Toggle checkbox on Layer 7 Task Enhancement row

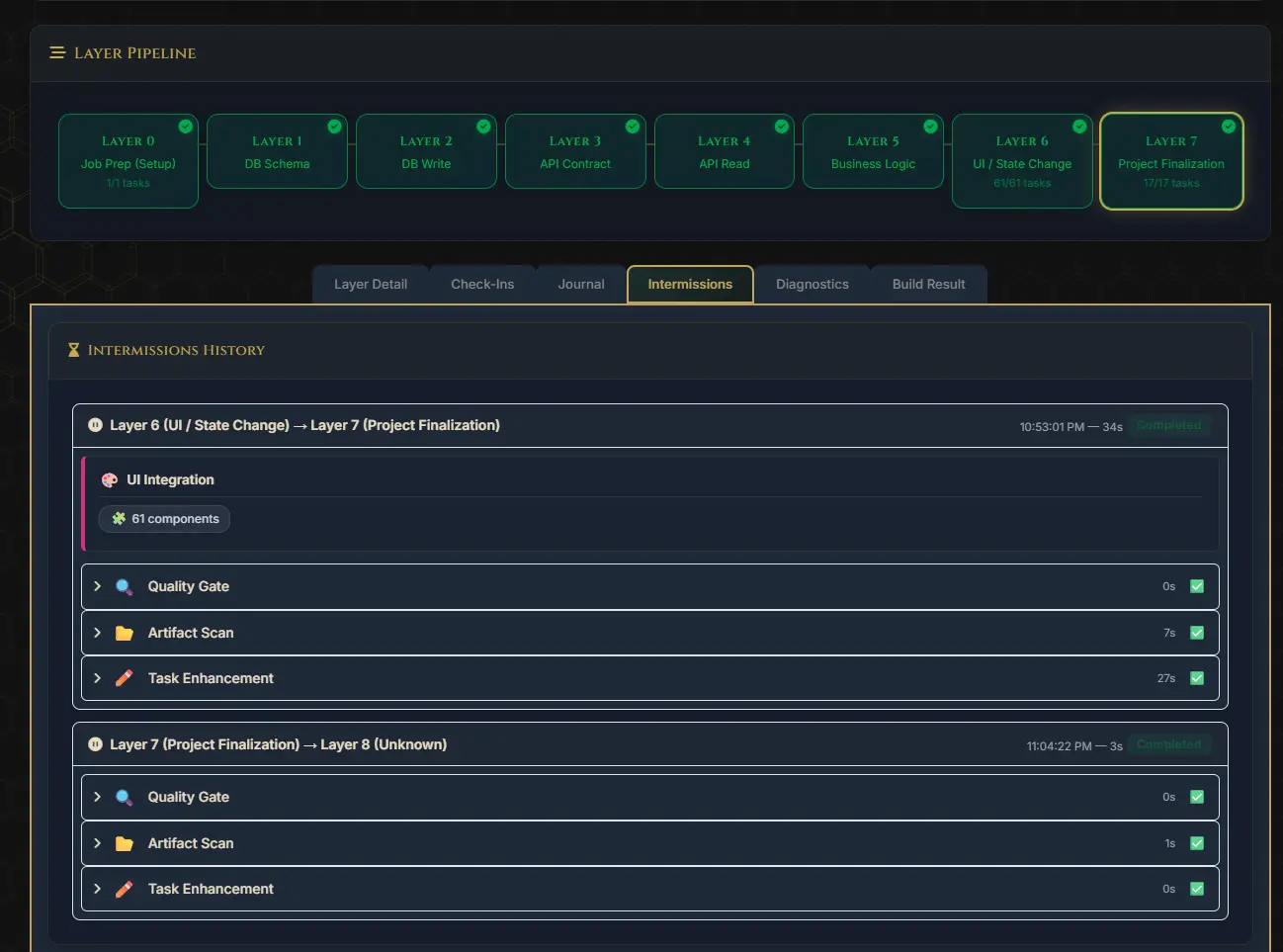click(x=1197, y=889)
